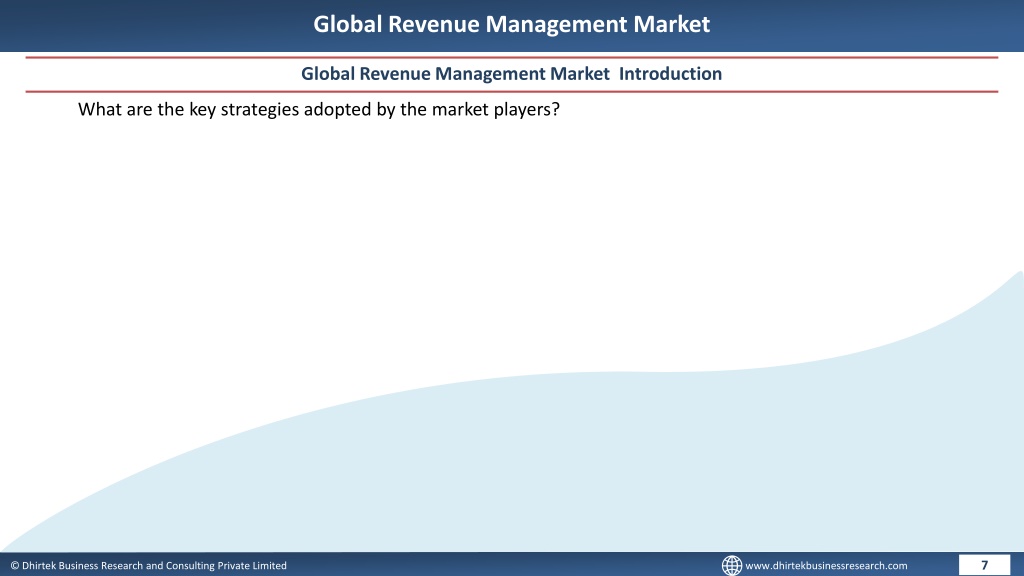Click the page number 7 box
This screenshot has width=1024, height=576.
coord(984,565)
